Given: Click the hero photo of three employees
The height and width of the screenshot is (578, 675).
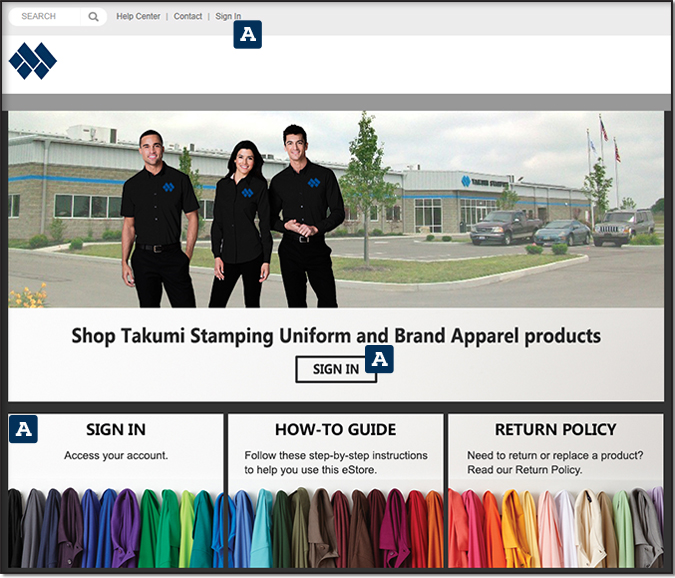Looking at the screenshot, I should pos(336,210).
